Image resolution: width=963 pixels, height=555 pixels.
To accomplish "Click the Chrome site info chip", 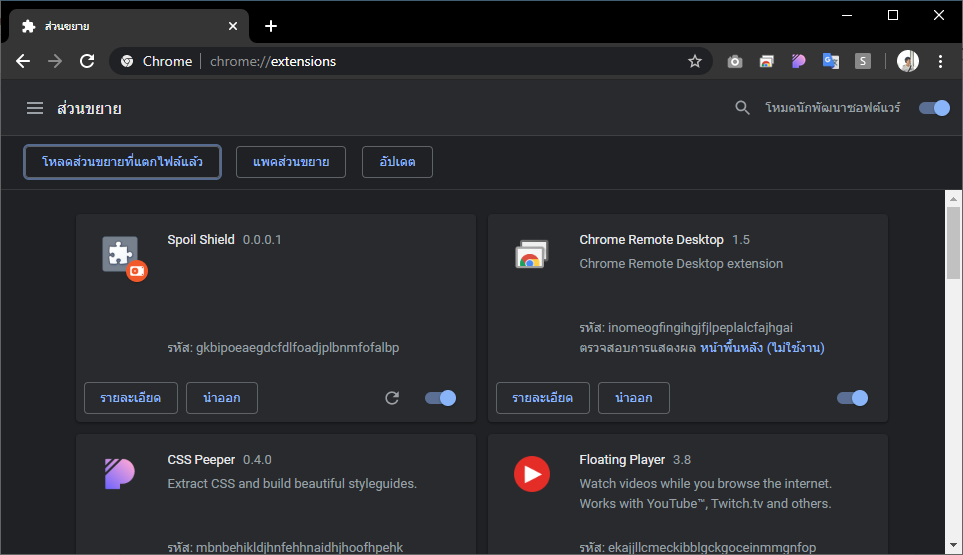I will [x=157, y=61].
